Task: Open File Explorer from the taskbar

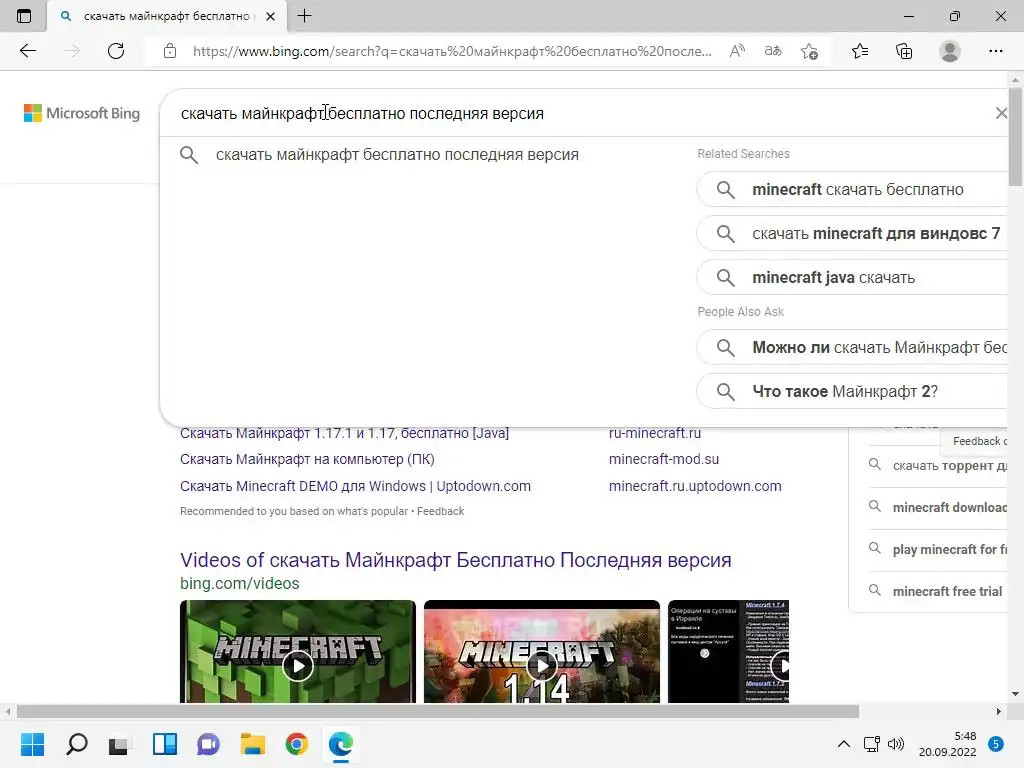Action: tap(252, 744)
